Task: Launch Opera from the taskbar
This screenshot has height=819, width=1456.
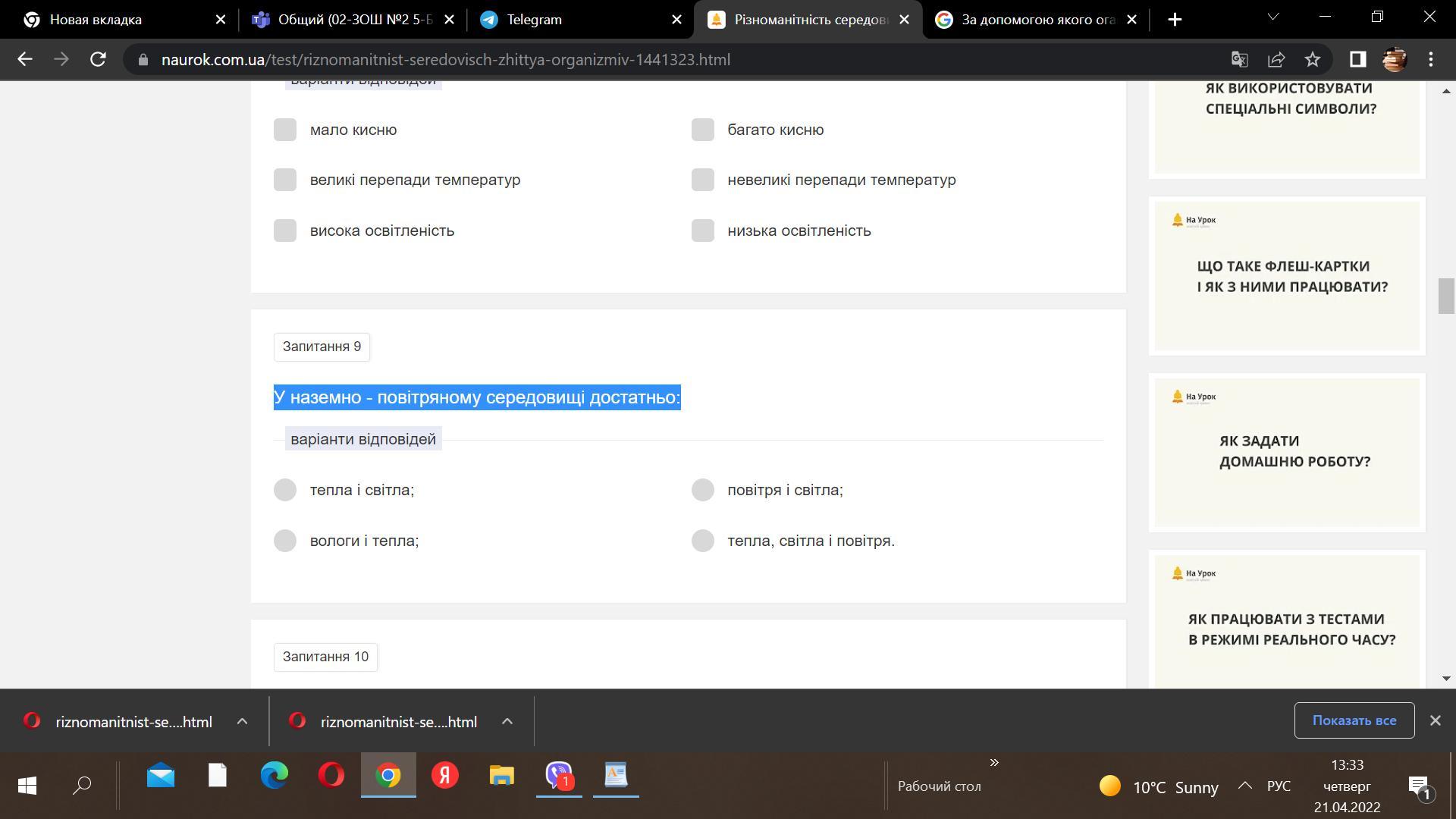Action: click(x=331, y=775)
